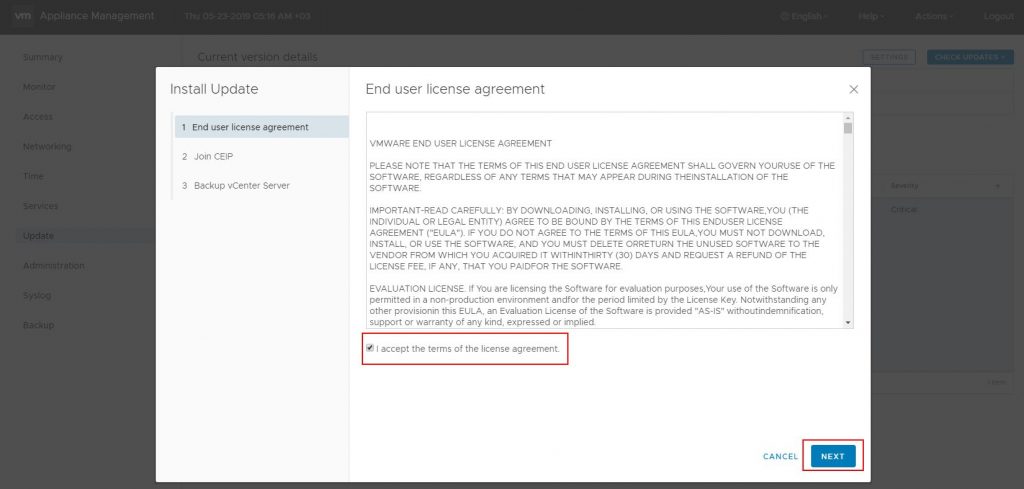Click the Current version details heading
The width and height of the screenshot is (1024, 489).
click(x=257, y=57)
